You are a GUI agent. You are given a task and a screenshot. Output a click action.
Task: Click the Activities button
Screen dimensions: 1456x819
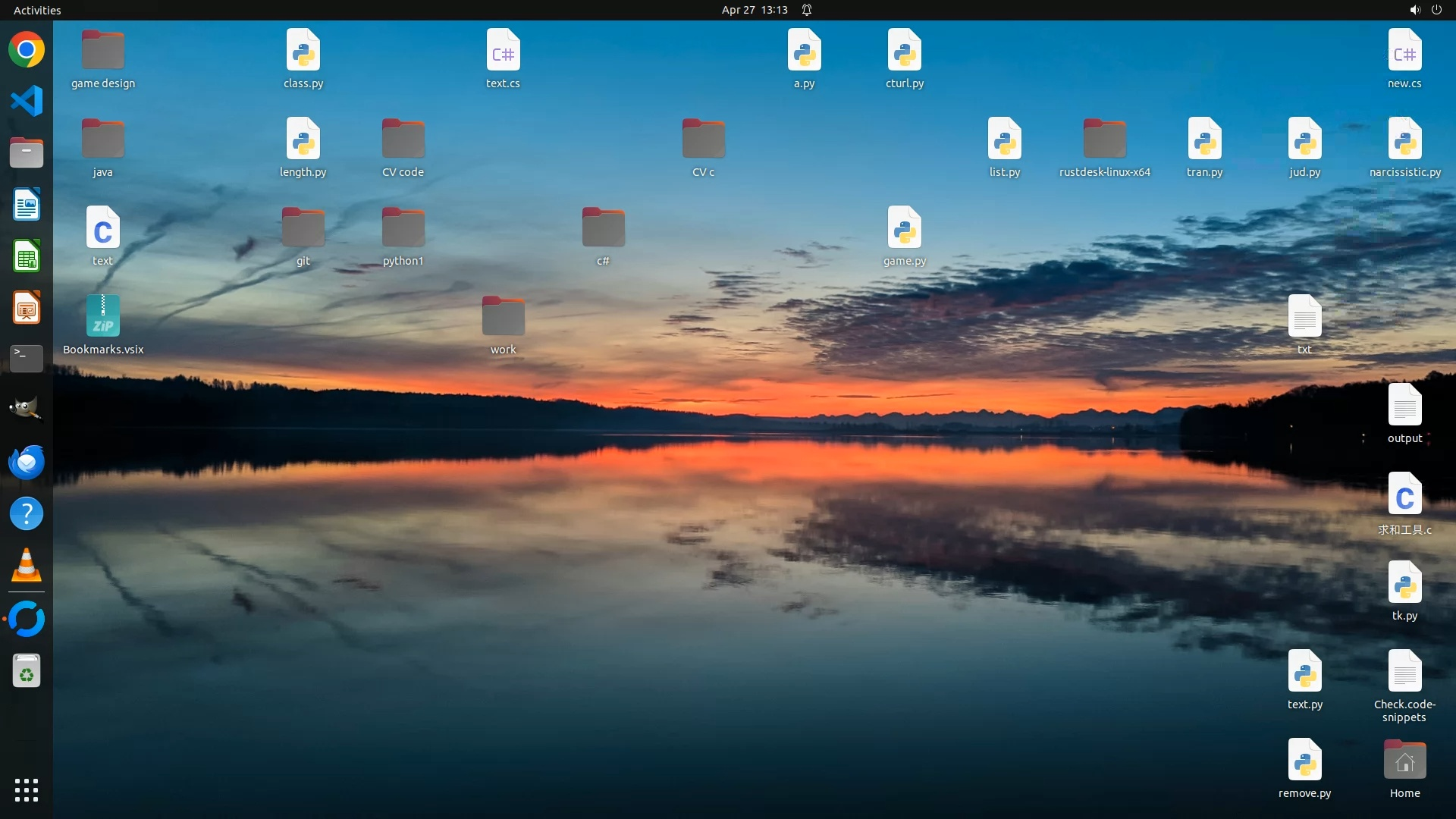point(37,10)
